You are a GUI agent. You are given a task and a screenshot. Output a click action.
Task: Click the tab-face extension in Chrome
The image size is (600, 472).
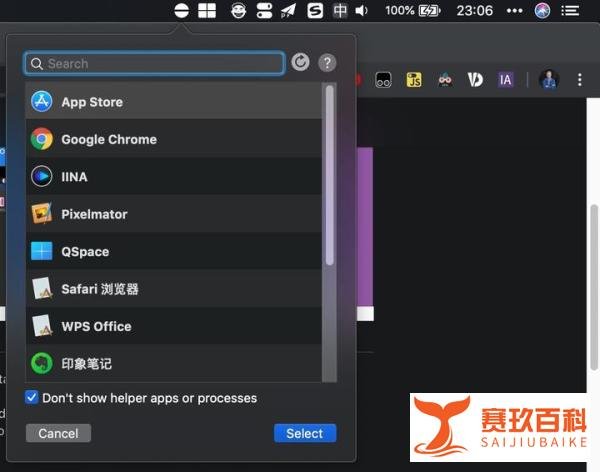[383, 80]
